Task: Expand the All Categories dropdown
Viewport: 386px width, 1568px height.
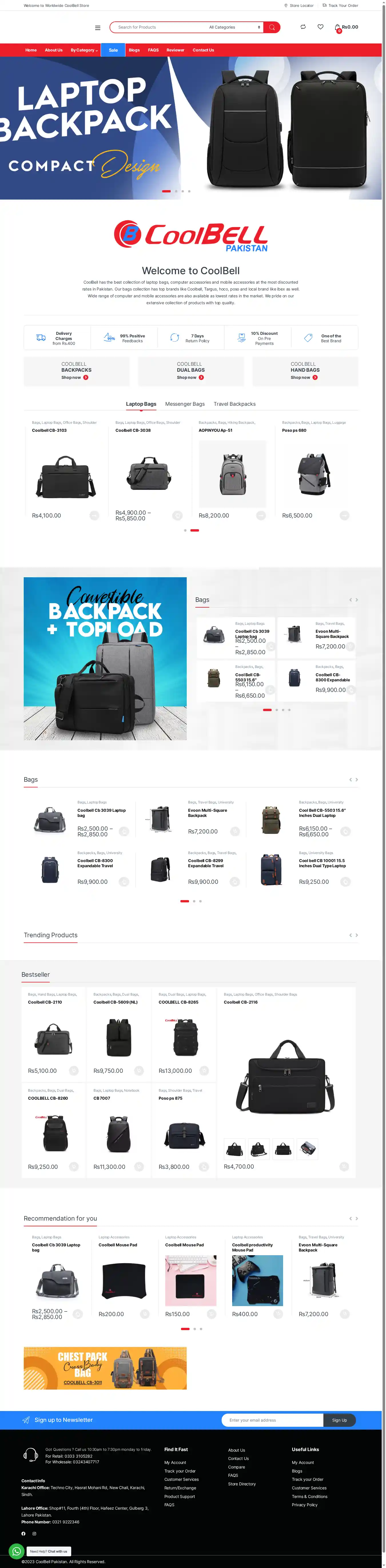Action: [234, 27]
